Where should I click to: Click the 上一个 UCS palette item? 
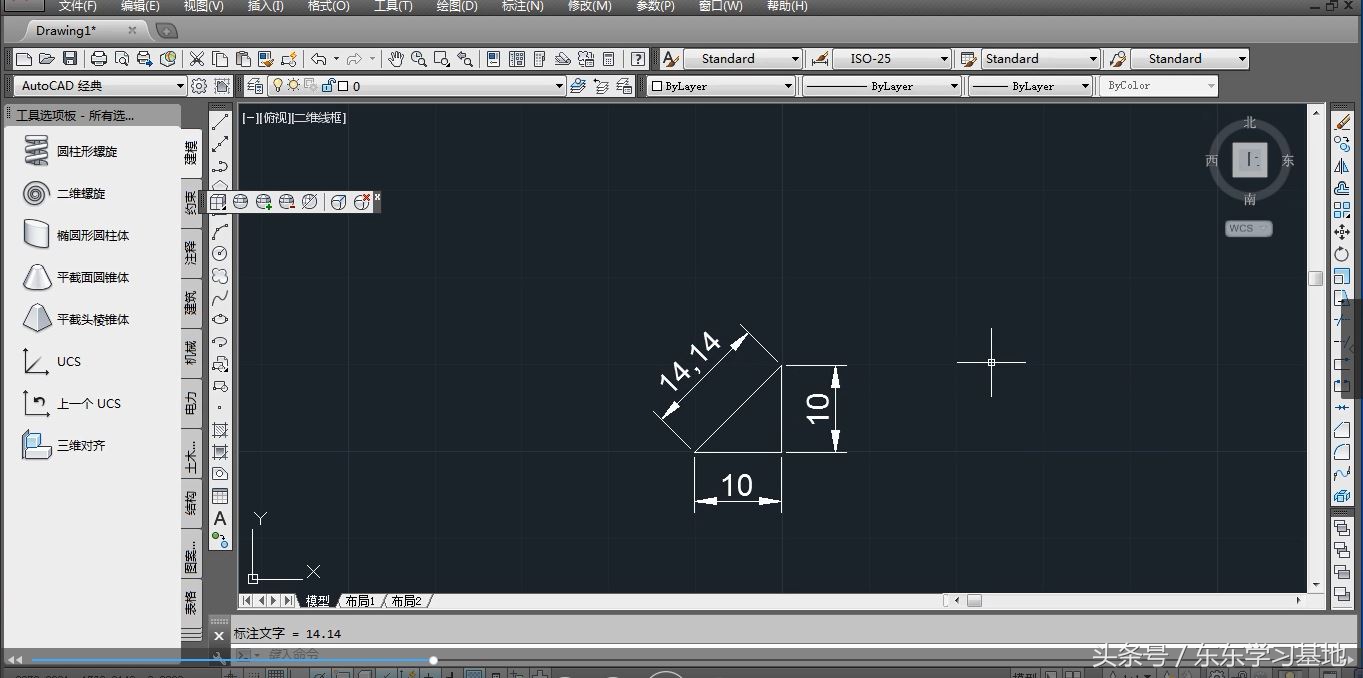click(88, 404)
